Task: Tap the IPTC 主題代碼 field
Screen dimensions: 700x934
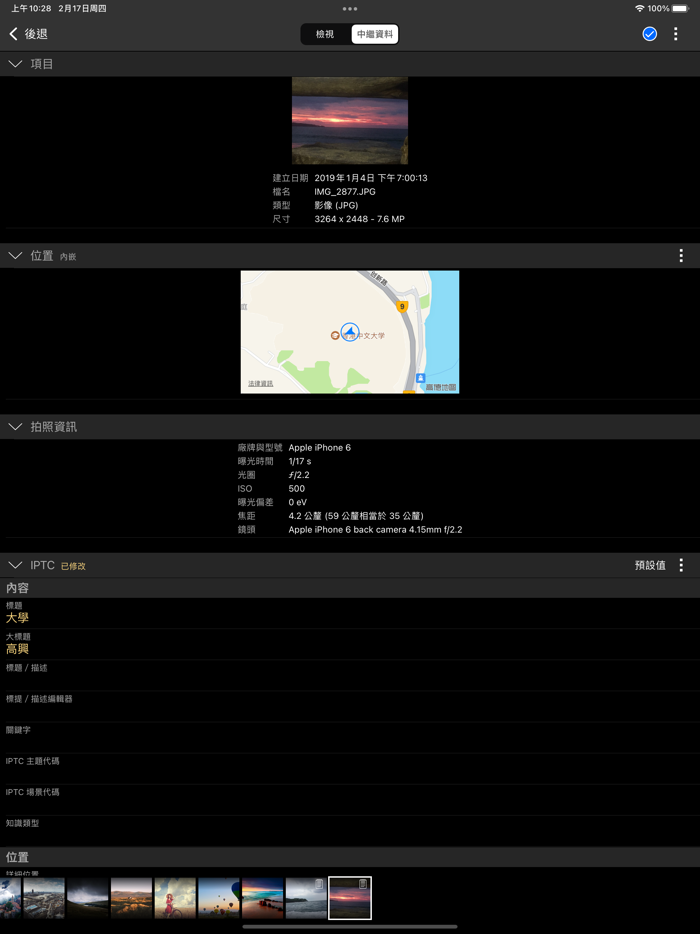Action: (350, 768)
